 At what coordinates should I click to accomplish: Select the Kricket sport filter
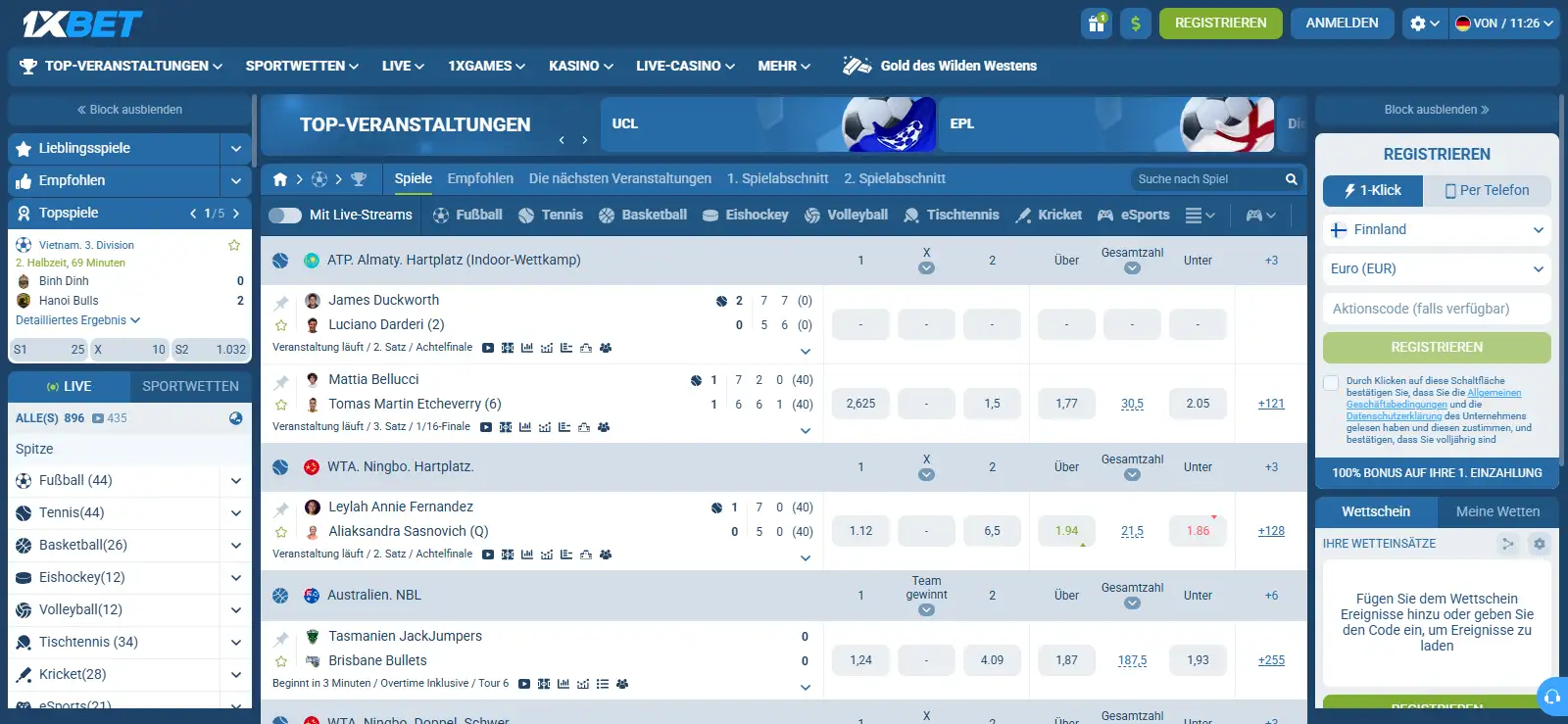[x=1049, y=216]
